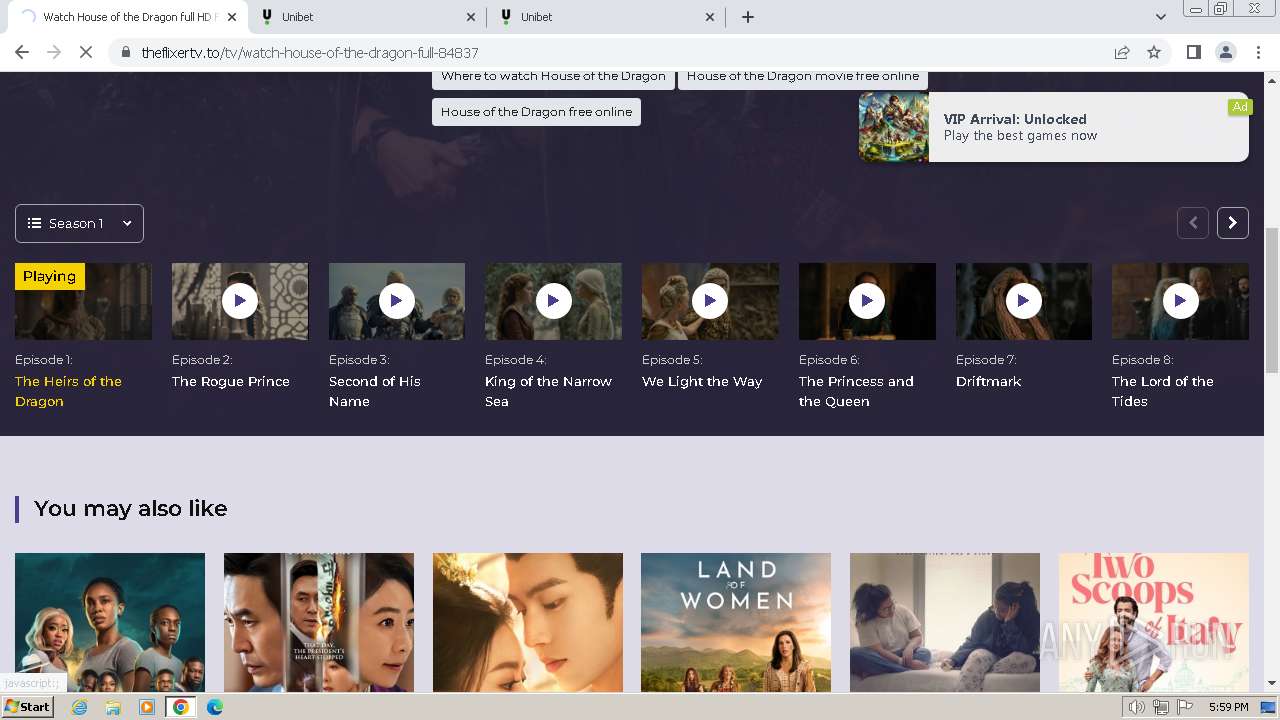Play Episode 5 We Light the Way
1280x720 pixels.
tap(710, 301)
